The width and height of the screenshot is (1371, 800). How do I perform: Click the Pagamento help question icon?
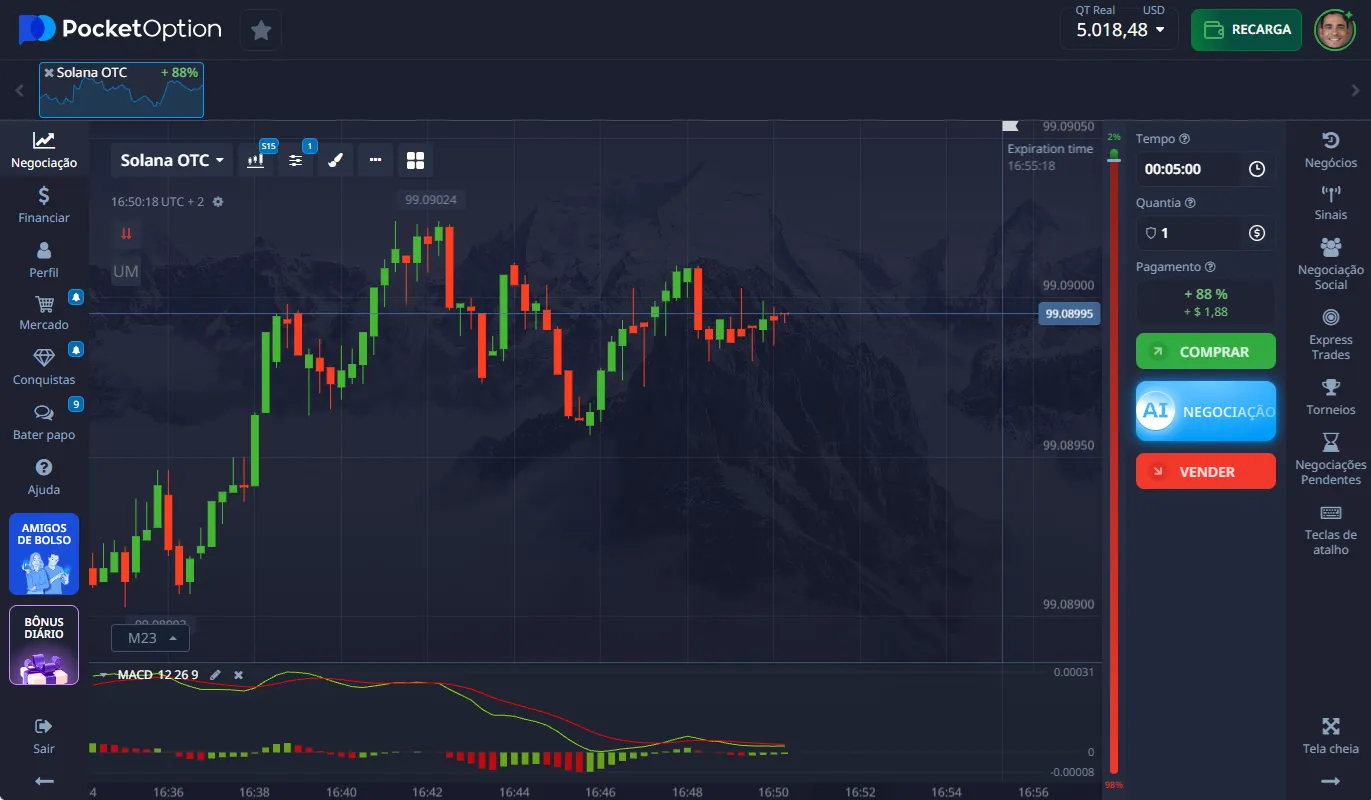click(1210, 267)
